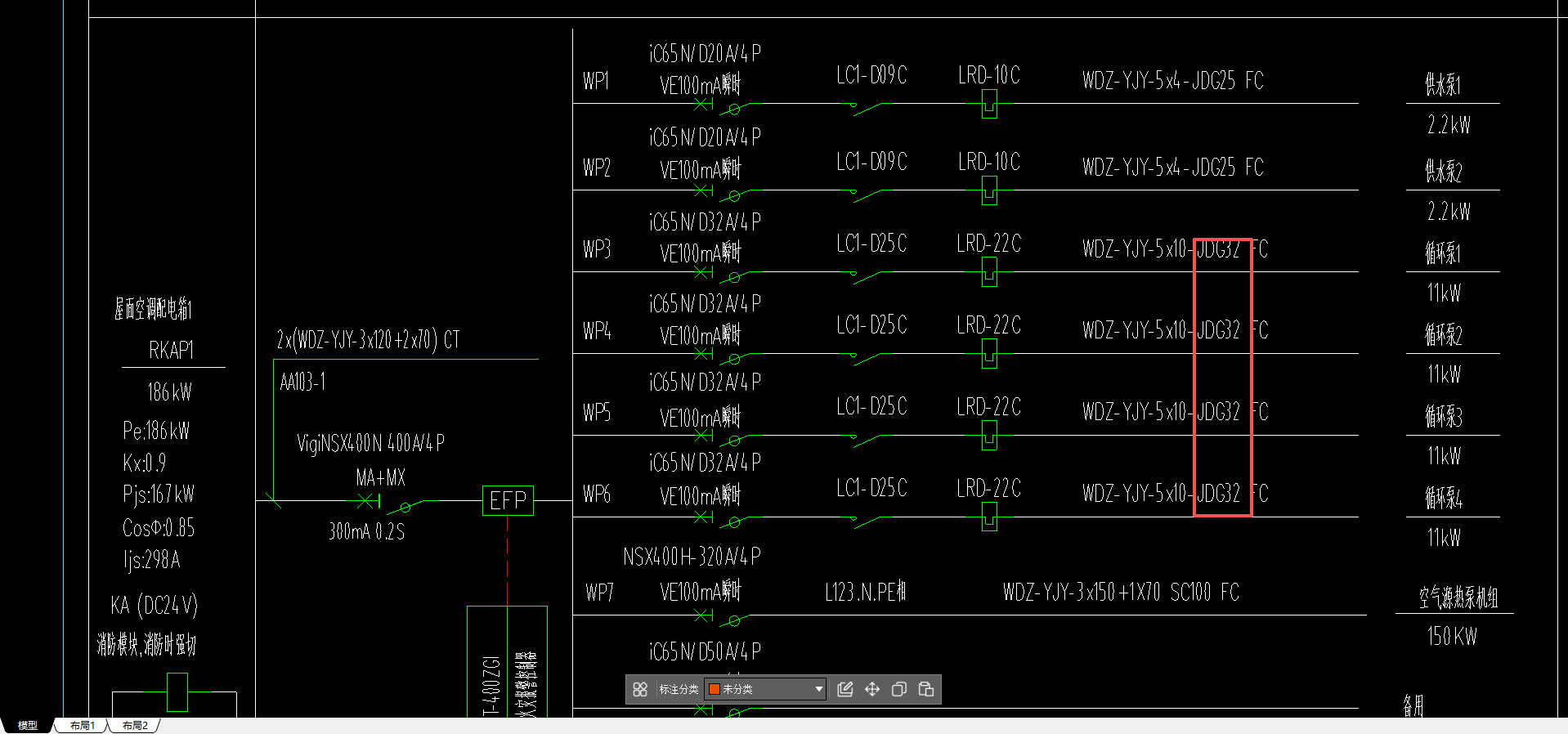This screenshot has width=1568, height=734.
Task: Click the Ijs:298A parameter text
Action: pos(151,560)
